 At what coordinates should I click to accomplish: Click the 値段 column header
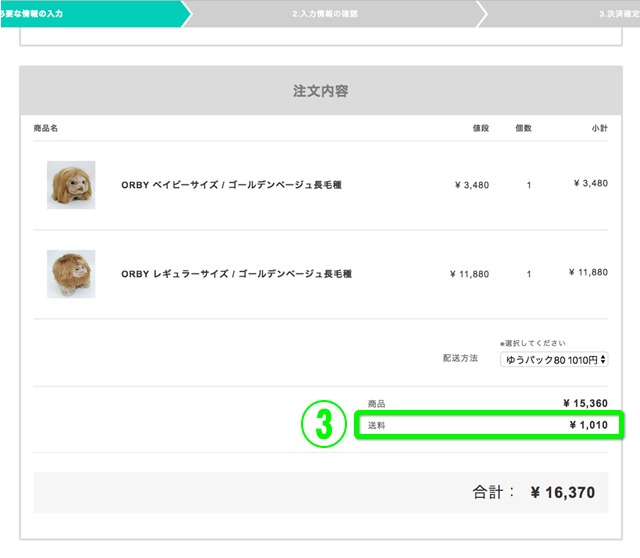click(x=481, y=128)
